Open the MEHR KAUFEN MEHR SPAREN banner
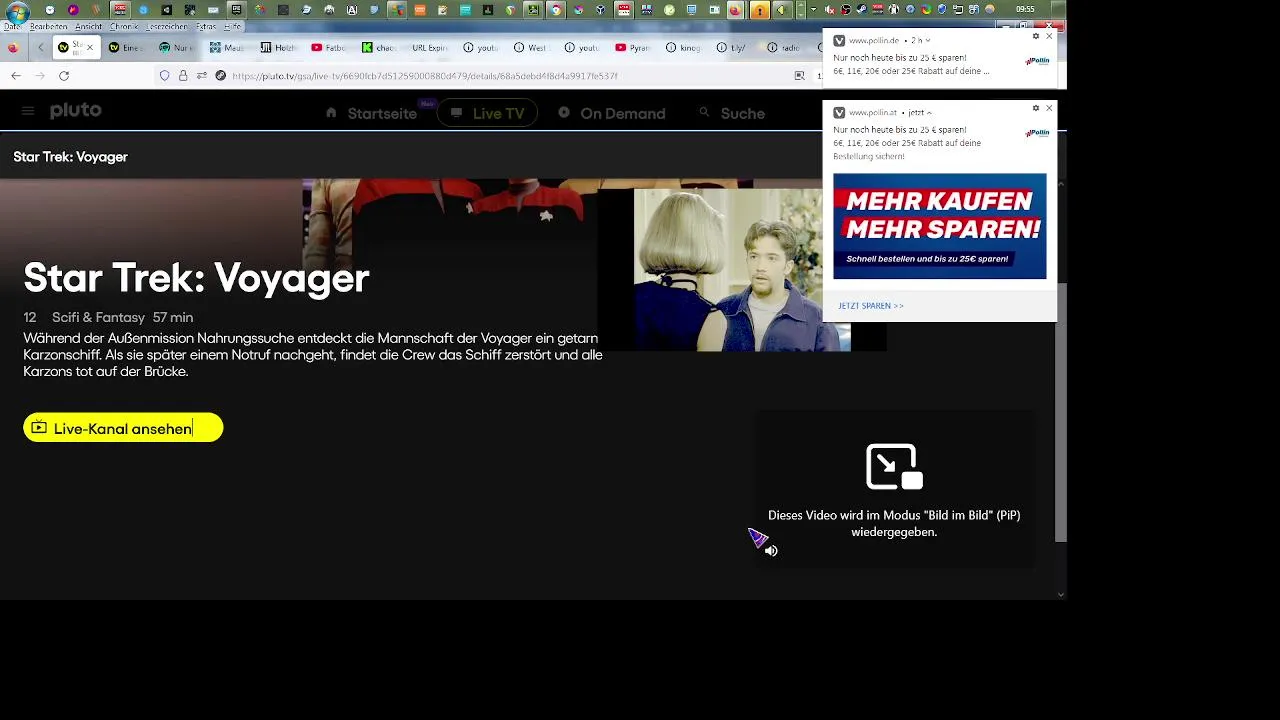 point(940,226)
